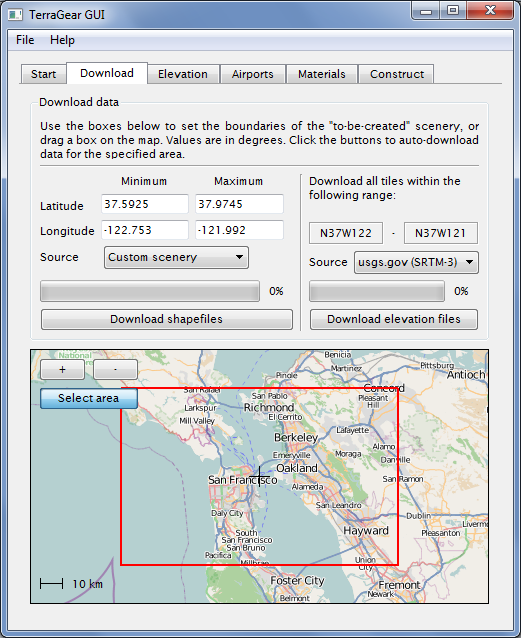Click the Mill Valley label on map
The width and height of the screenshot is (521, 638).
197,421
